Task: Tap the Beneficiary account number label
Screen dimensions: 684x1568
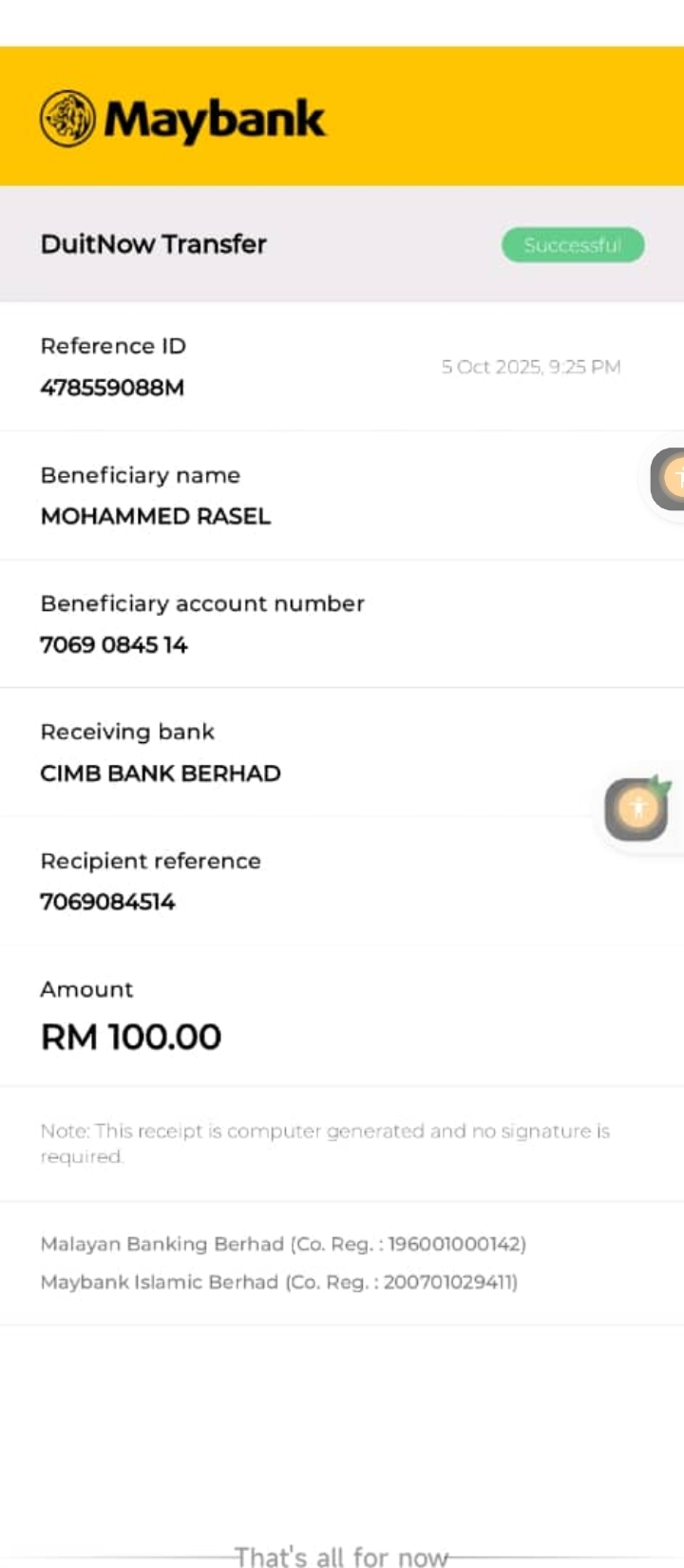Action: point(202,603)
